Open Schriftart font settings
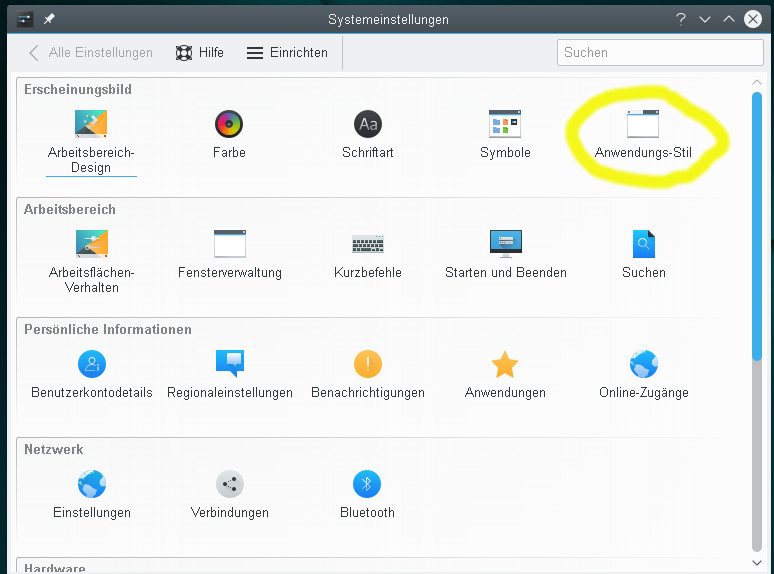Image resolution: width=774 pixels, height=574 pixels. pyautogui.click(x=368, y=134)
